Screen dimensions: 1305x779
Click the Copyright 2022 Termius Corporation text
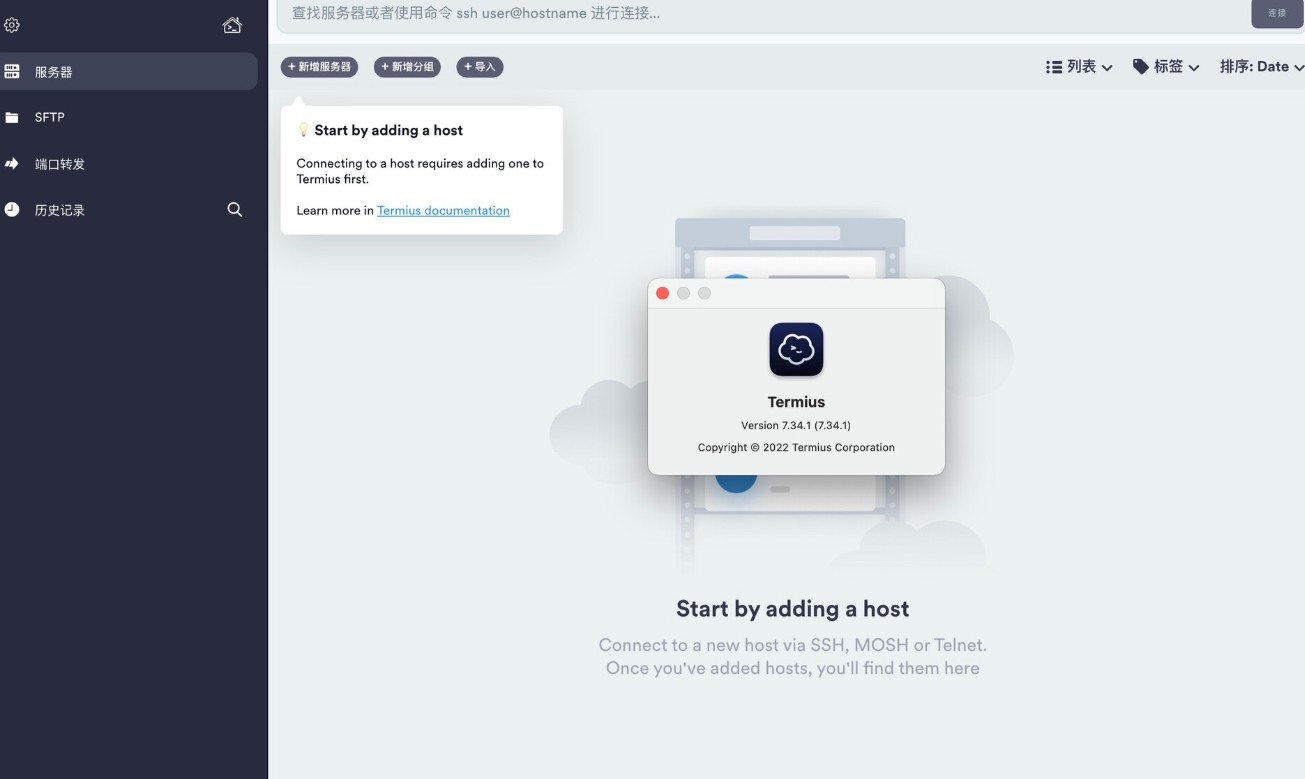pyautogui.click(x=796, y=447)
